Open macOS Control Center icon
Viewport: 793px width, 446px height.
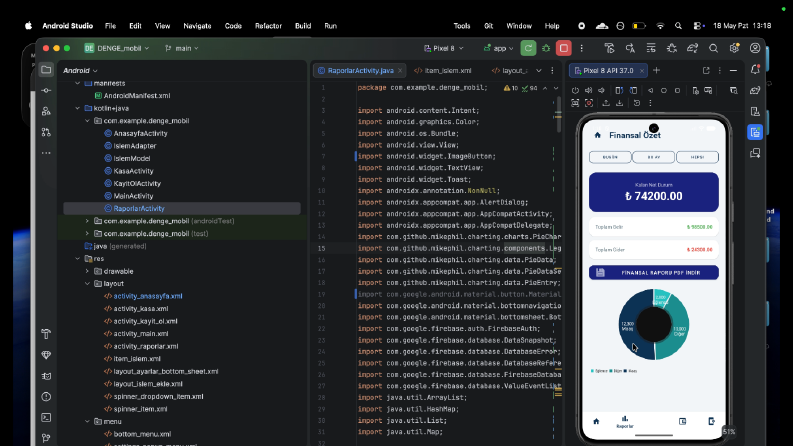pyautogui.click(x=698, y=26)
